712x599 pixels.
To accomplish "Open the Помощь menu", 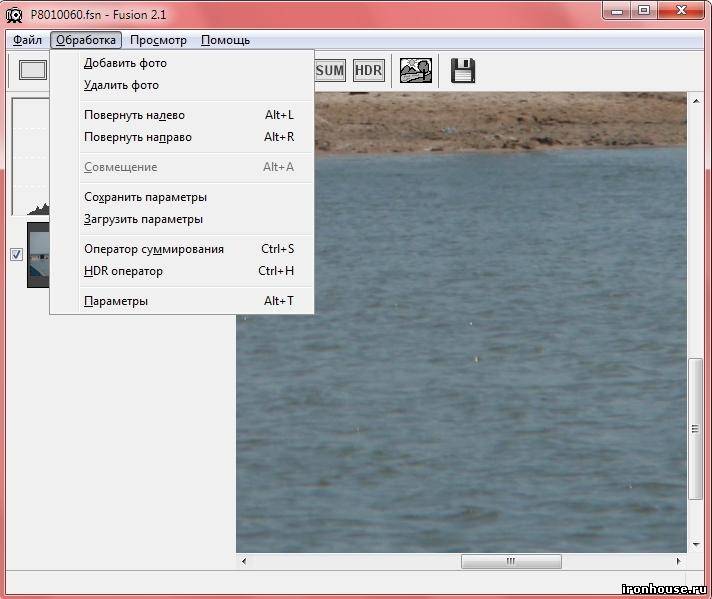I will click(225, 40).
